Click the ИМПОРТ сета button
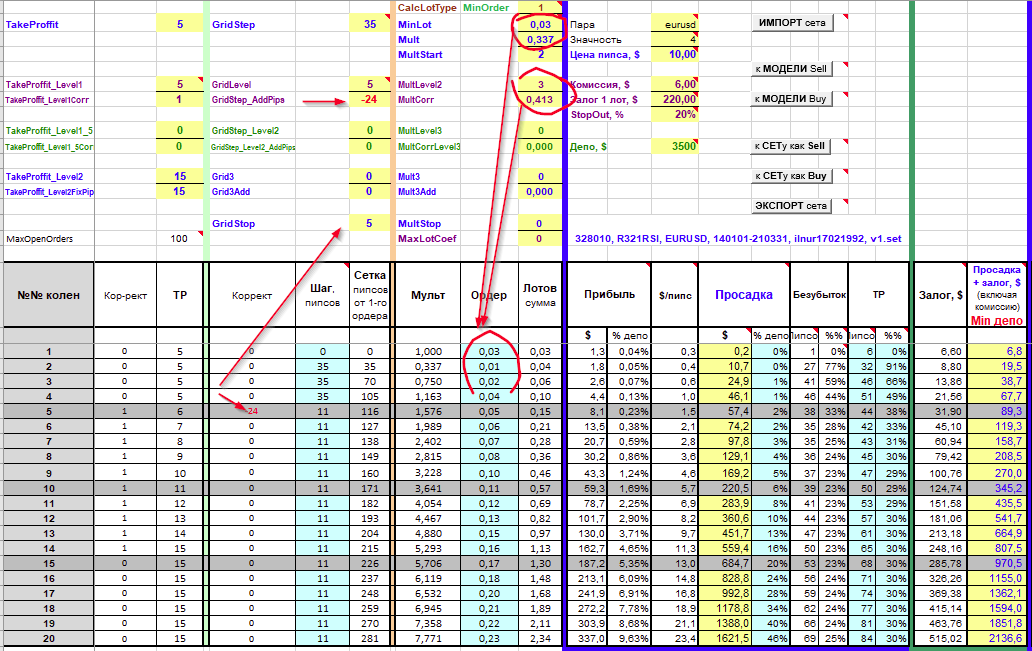This screenshot has height=651, width=1032. [x=792, y=22]
